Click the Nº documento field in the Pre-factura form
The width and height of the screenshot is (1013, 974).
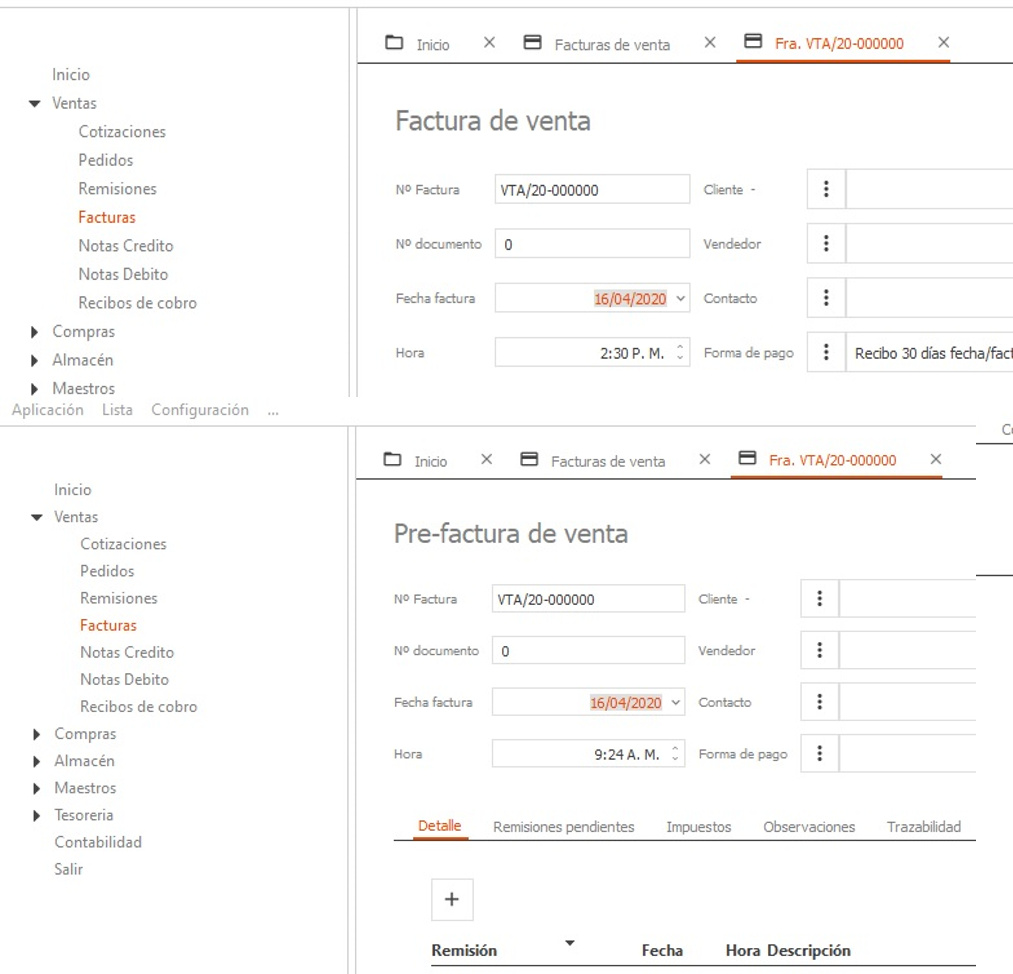588,651
